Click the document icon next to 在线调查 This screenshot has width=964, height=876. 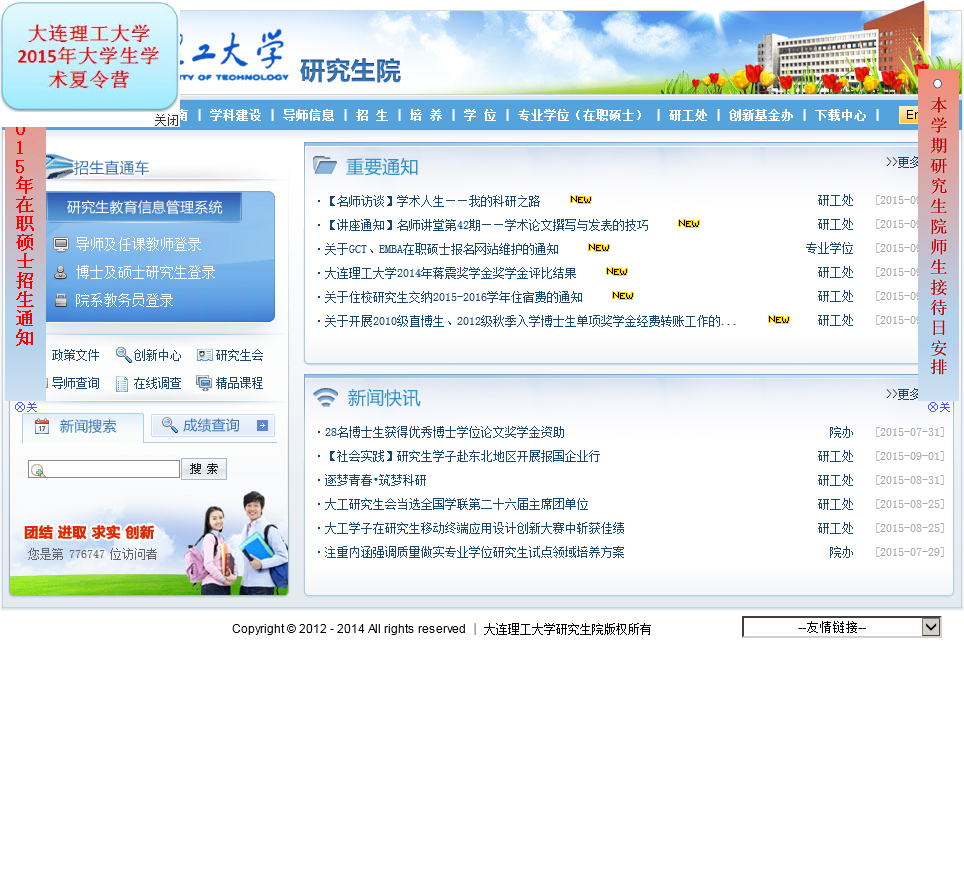coord(122,384)
